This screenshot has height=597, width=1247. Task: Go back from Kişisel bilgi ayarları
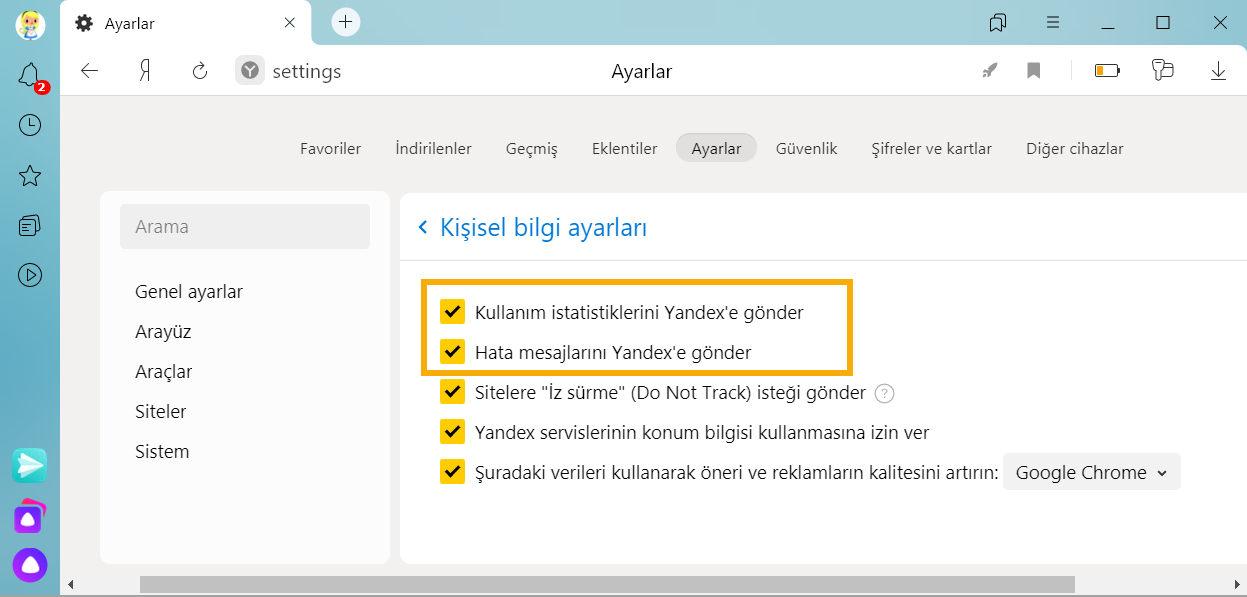[x=423, y=228]
